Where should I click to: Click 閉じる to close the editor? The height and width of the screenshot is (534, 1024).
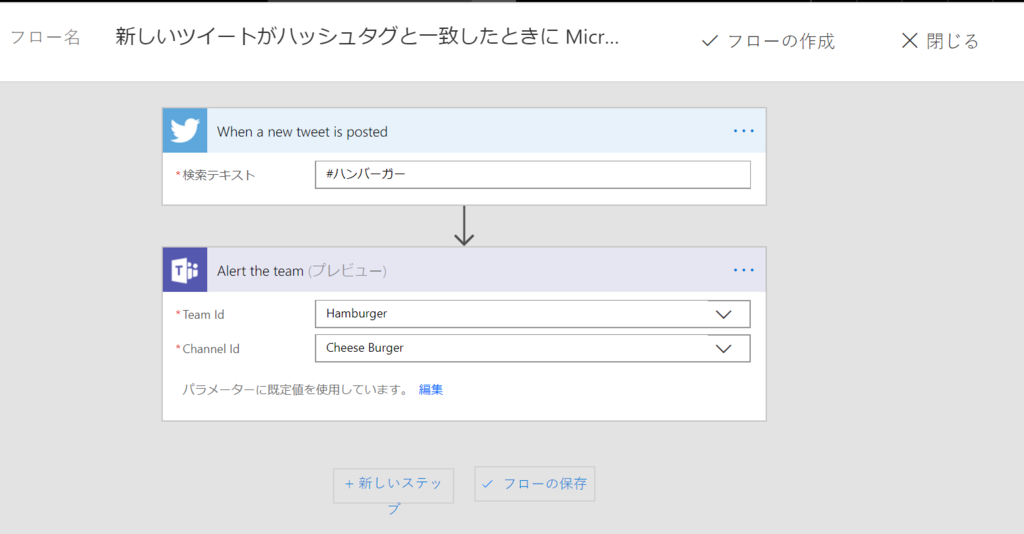click(x=953, y=42)
